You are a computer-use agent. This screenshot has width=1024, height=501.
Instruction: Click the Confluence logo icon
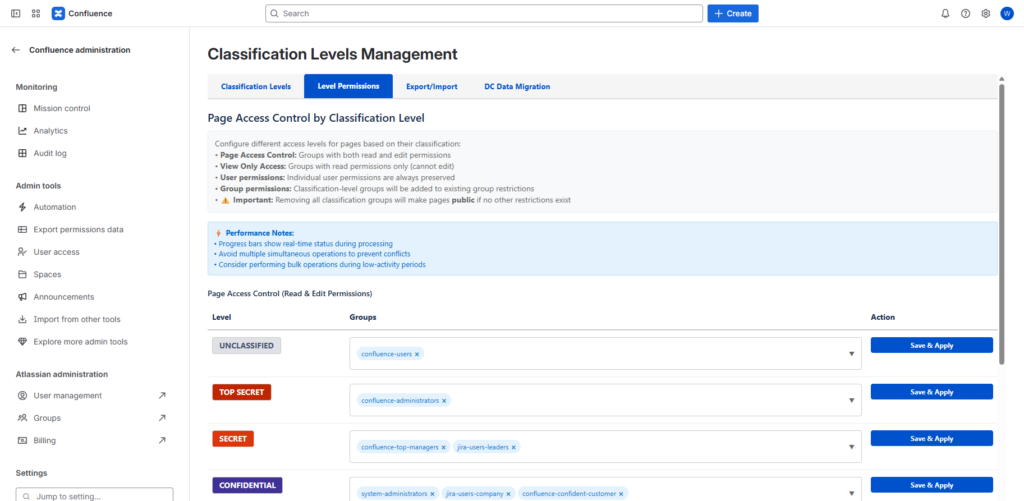tap(58, 14)
